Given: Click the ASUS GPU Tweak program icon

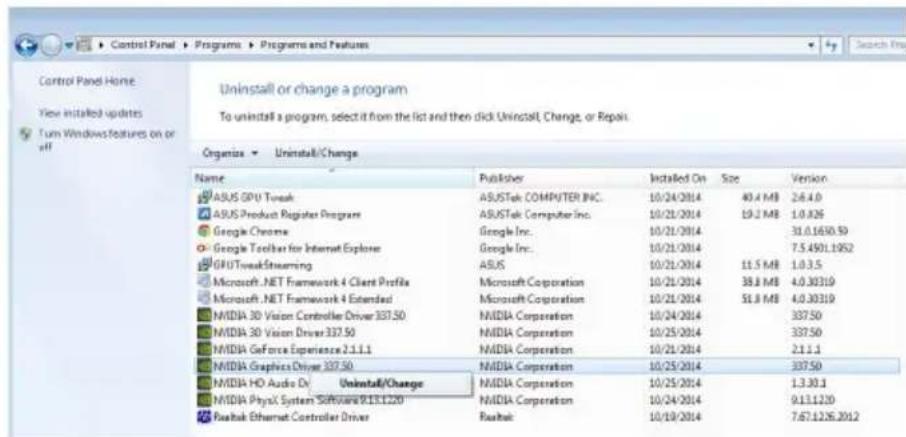Looking at the screenshot, I should (x=203, y=198).
